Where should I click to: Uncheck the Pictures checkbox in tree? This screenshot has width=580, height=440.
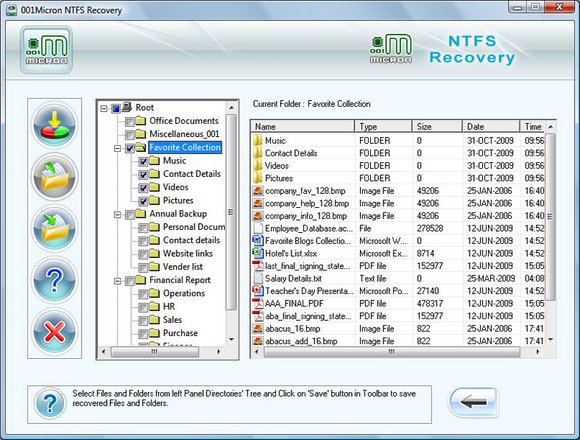[x=143, y=201]
